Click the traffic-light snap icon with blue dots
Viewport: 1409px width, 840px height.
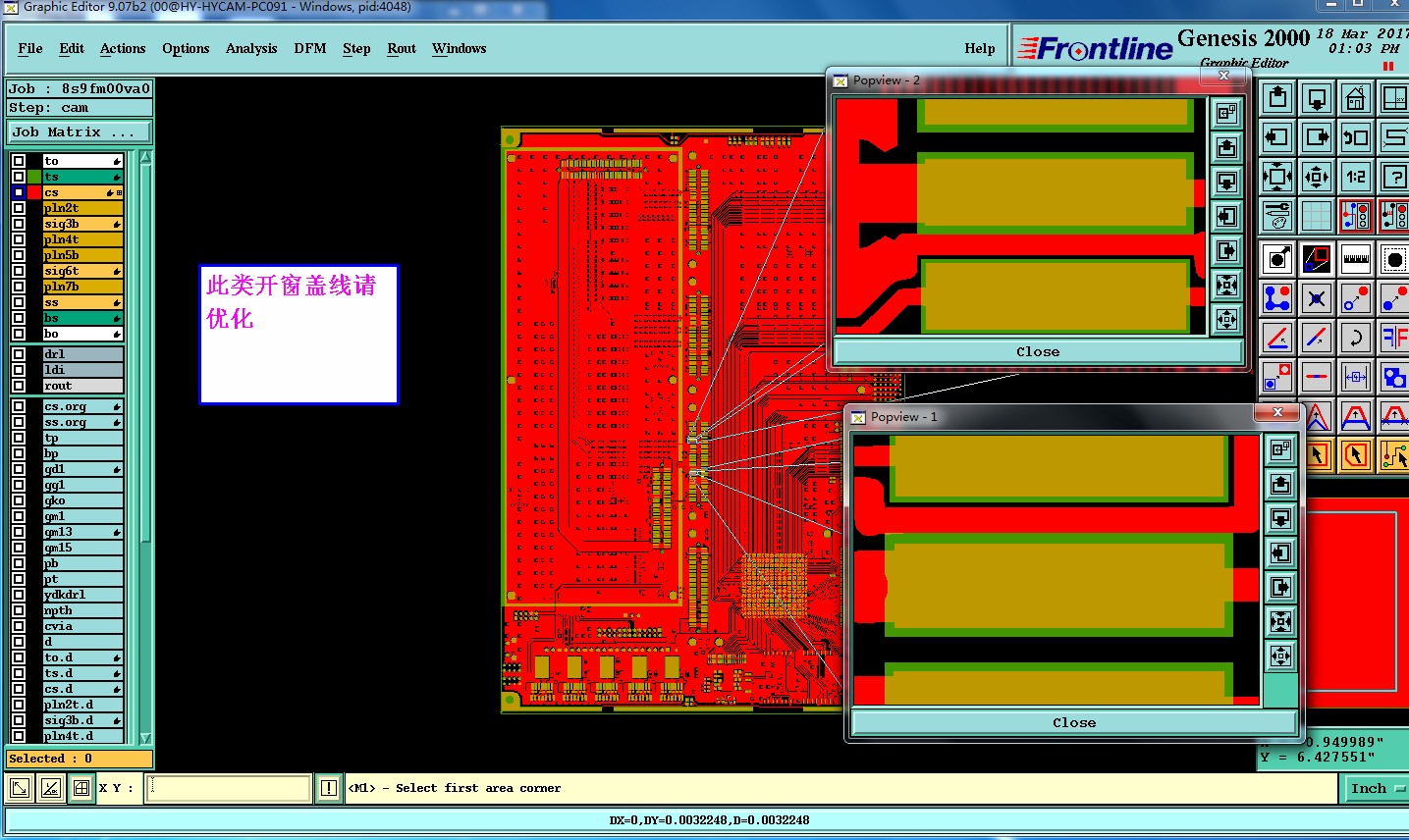pyautogui.click(x=1356, y=216)
